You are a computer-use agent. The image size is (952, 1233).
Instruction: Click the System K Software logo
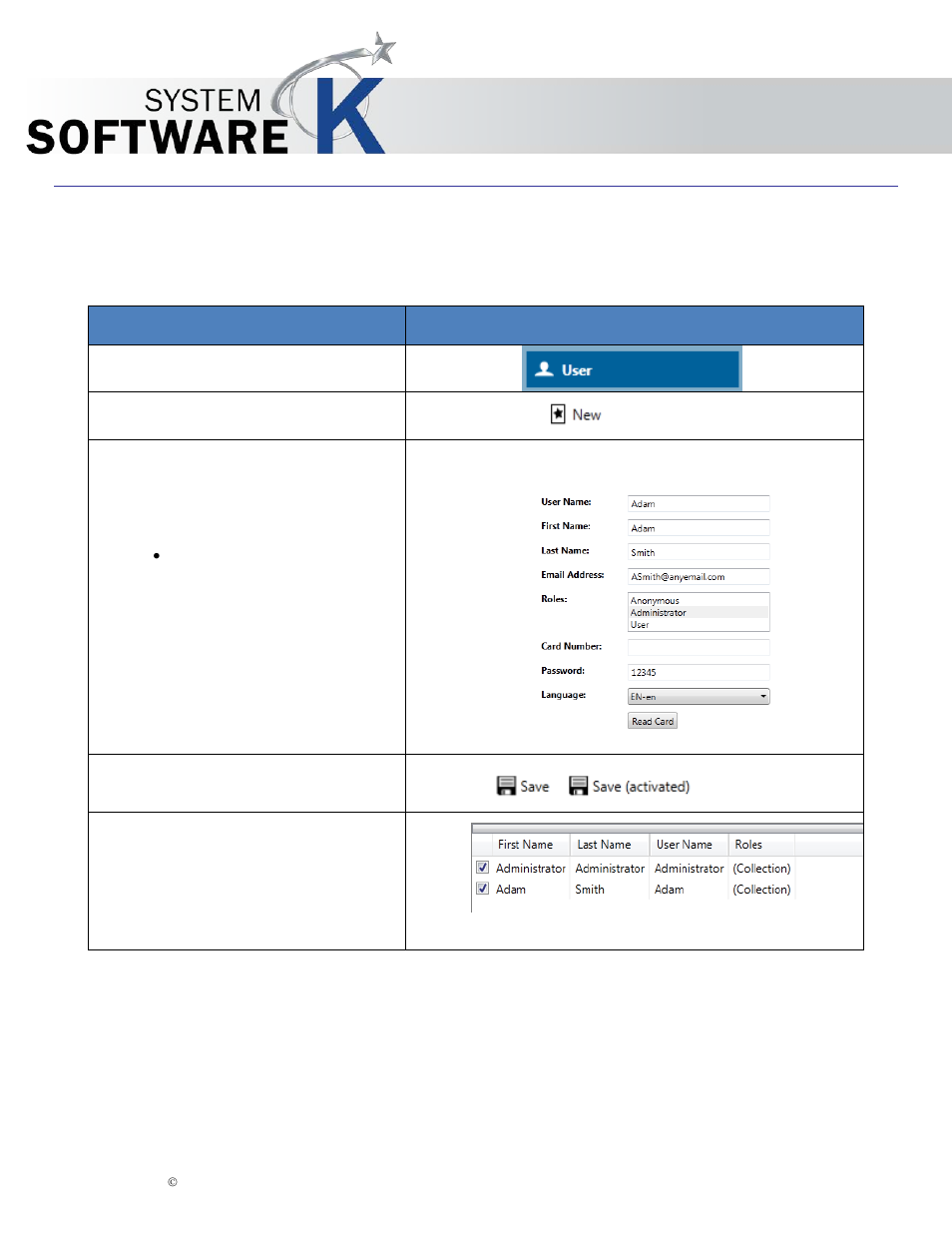[x=212, y=95]
